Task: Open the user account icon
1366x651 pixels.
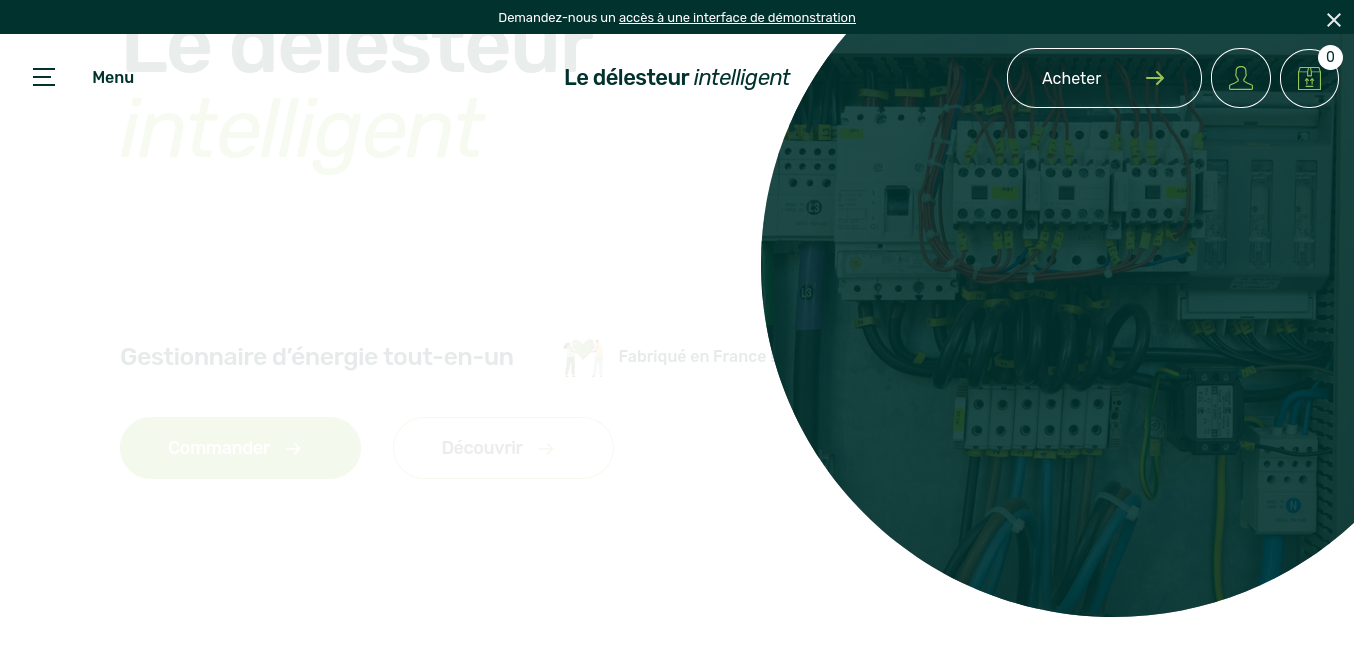Action: point(1240,78)
